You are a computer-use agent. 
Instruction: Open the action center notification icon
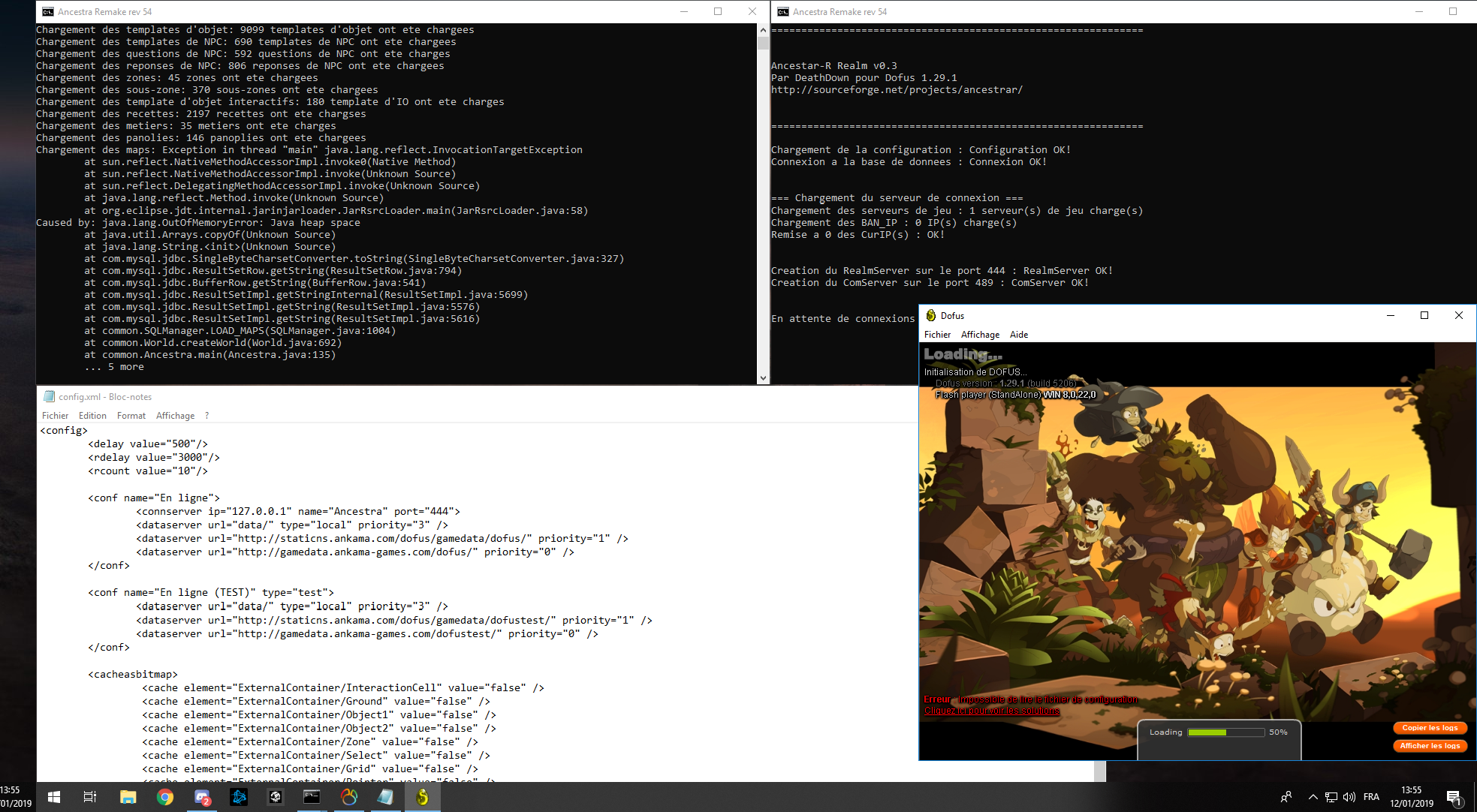coord(1453,797)
